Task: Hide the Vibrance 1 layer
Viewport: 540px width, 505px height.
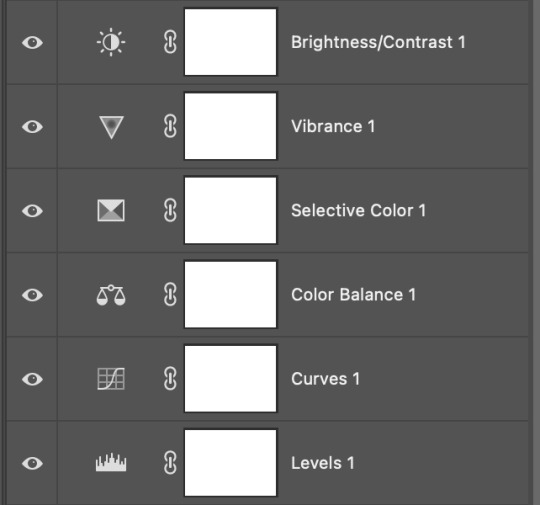Action: coord(32,127)
